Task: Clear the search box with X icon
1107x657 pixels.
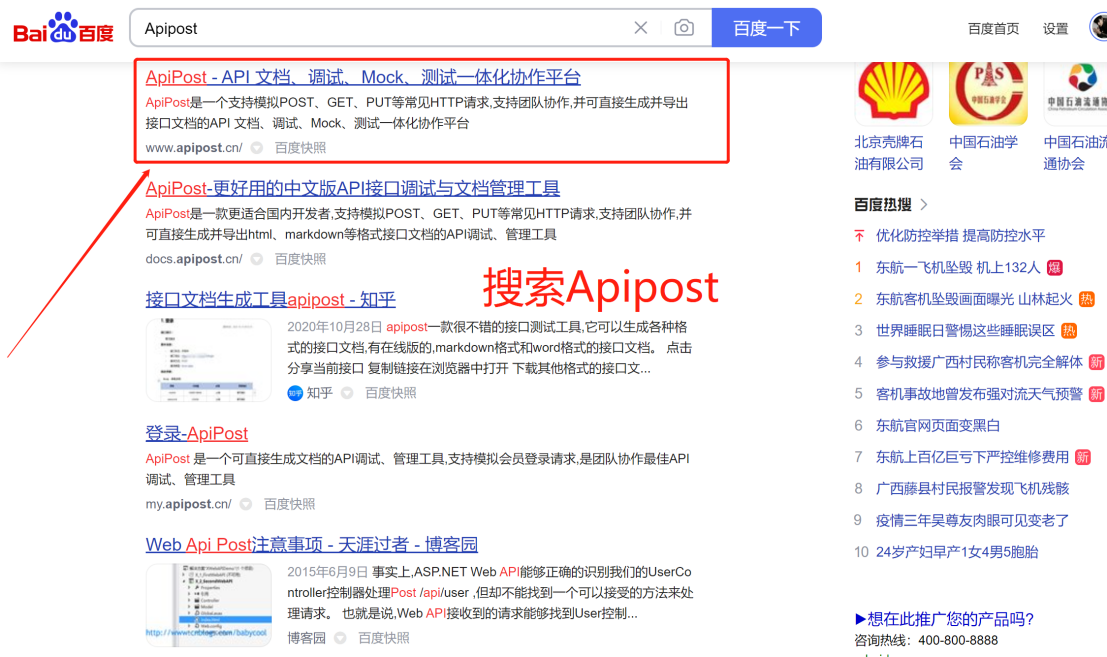Action: (640, 28)
